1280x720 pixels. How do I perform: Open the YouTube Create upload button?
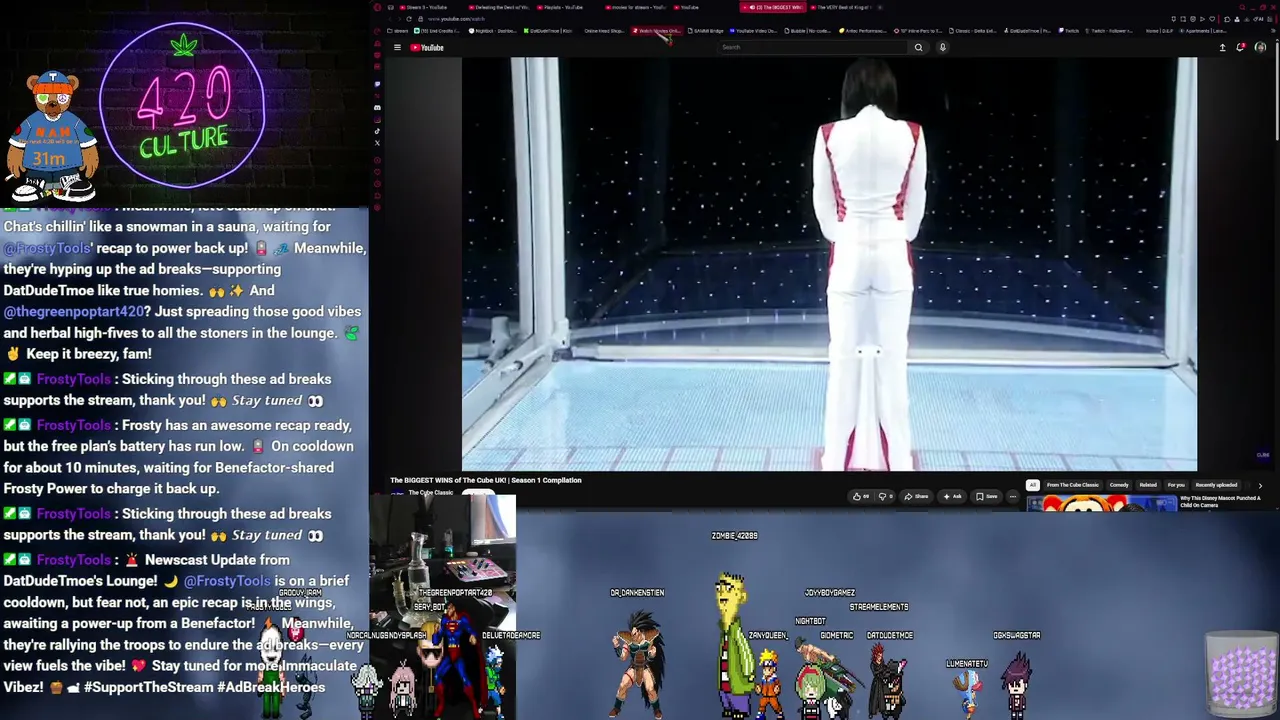(1222, 47)
